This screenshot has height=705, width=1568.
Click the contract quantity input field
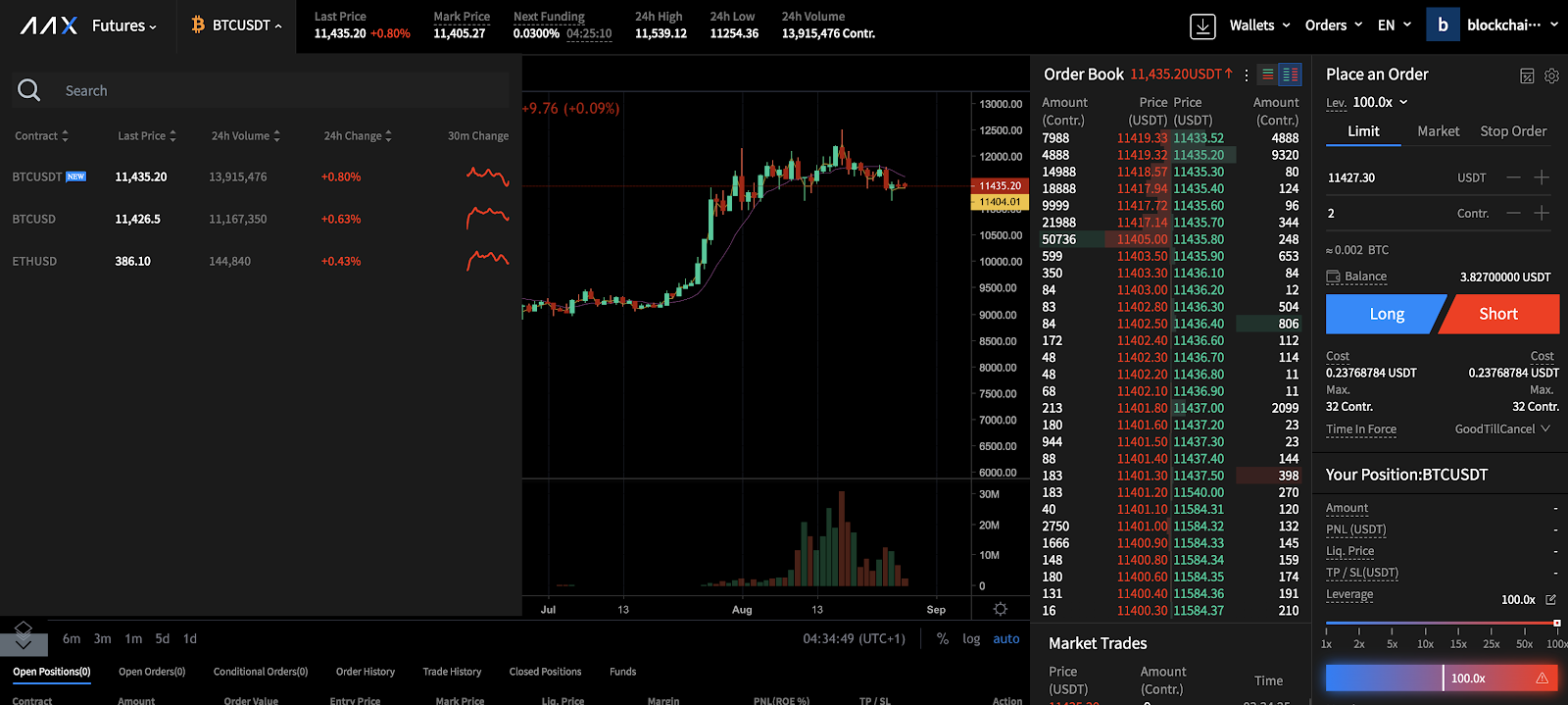pyautogui.click(x=1390, y=213)
